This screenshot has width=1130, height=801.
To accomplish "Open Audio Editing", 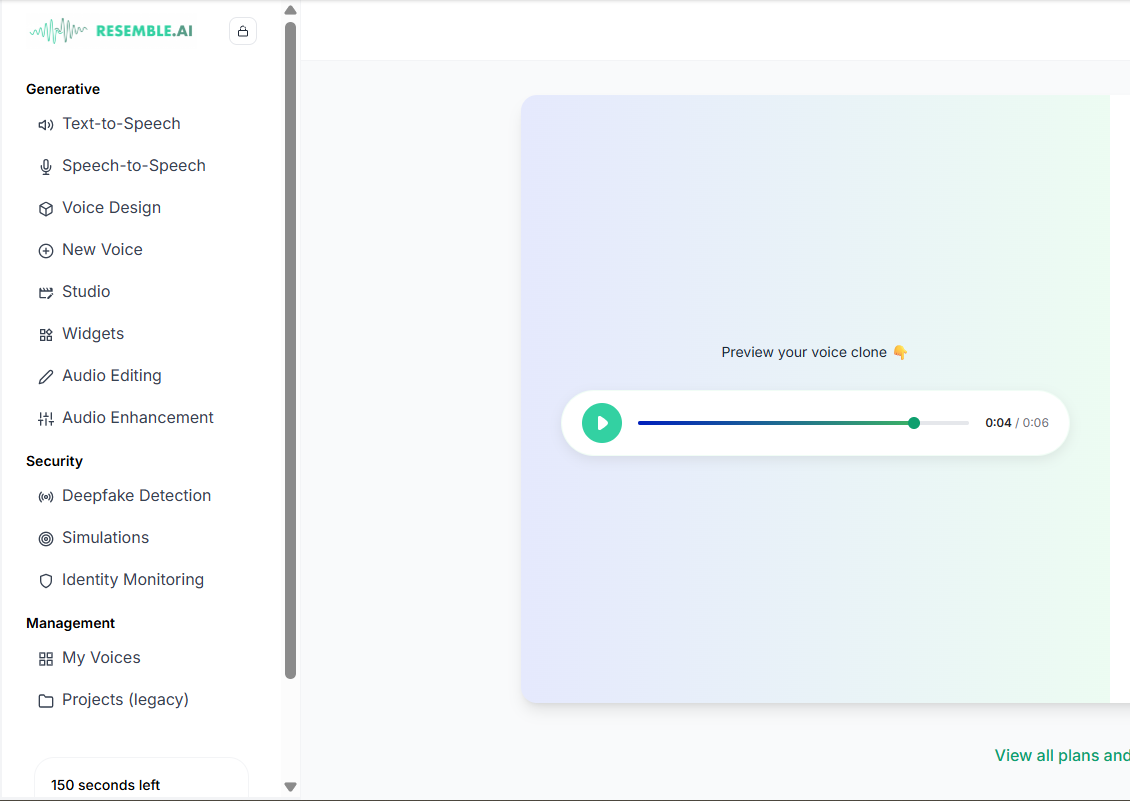I will (x=112, y=376).
